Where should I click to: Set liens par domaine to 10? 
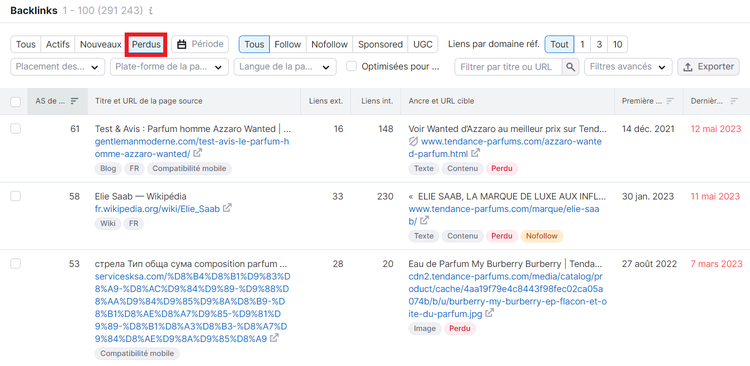618,44
